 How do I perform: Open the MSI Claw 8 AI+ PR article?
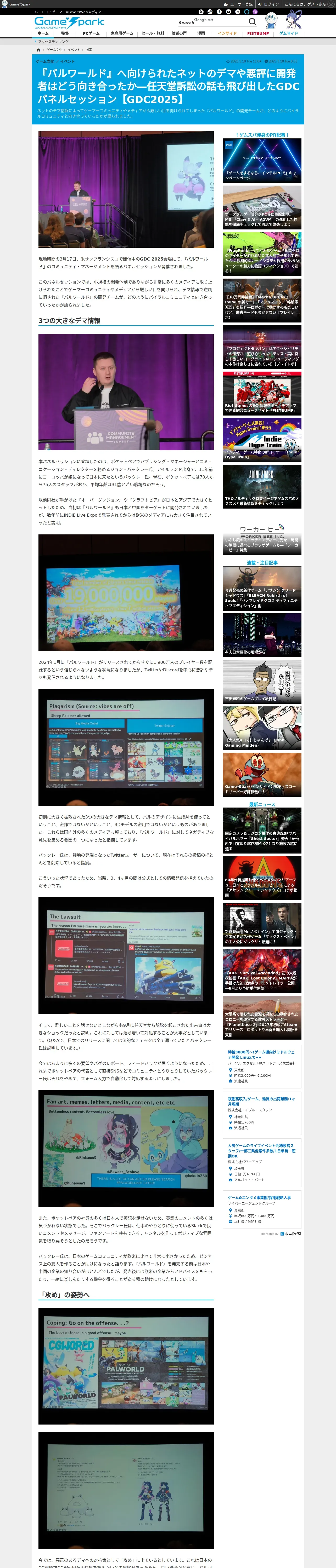262,207
